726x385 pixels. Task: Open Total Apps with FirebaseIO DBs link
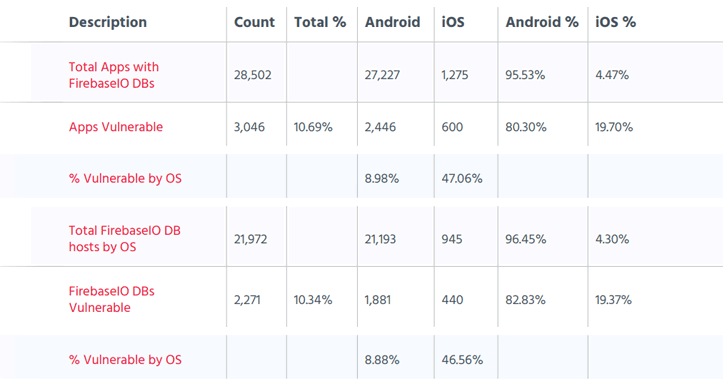tap(114, 75)
